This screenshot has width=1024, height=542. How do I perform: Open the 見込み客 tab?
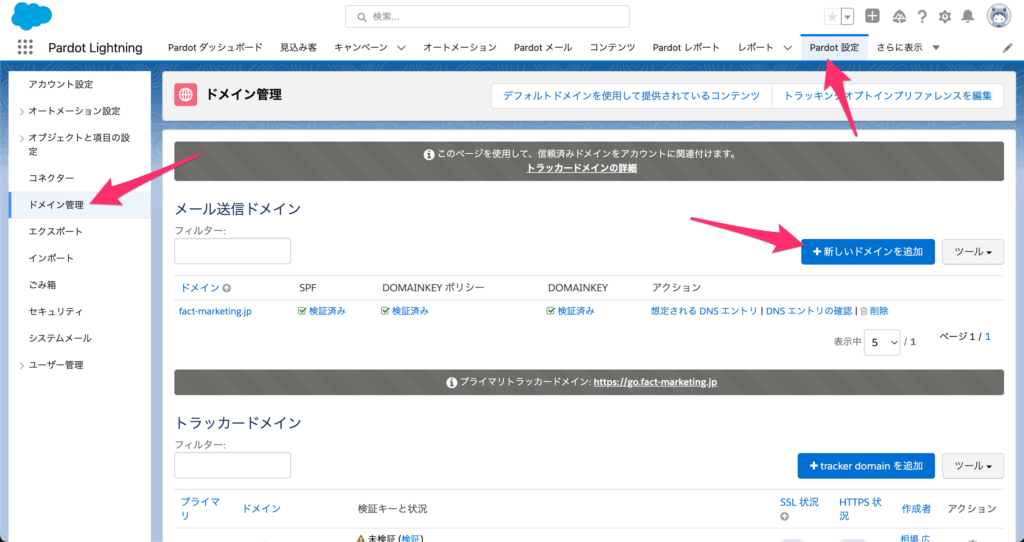tap(298, 47)
